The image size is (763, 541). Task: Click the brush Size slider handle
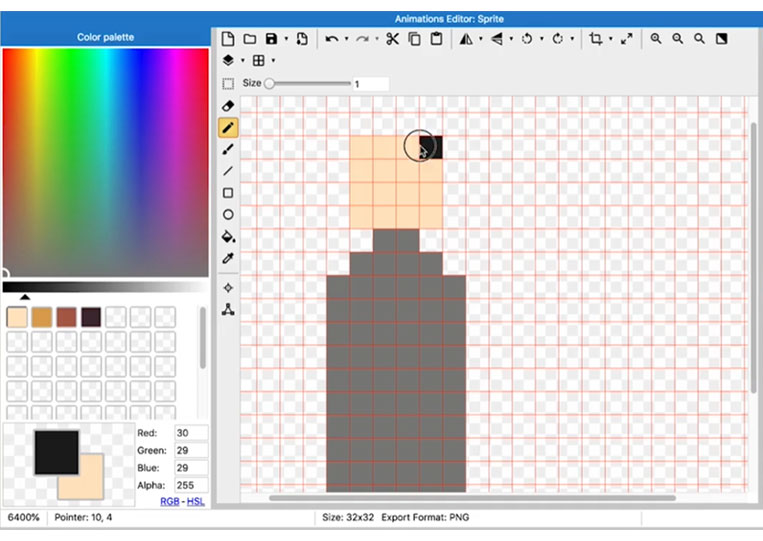(269, 84)
